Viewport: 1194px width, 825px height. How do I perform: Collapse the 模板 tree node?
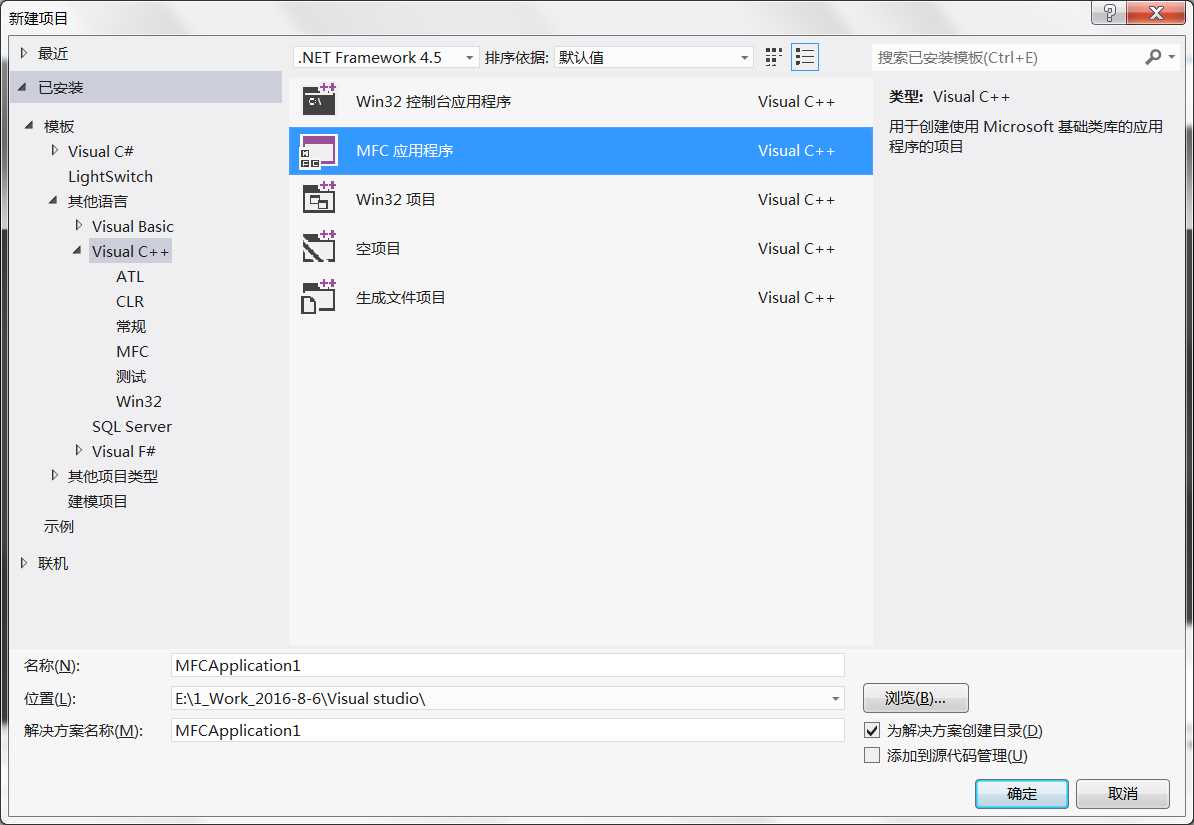(x=29, y=125)
